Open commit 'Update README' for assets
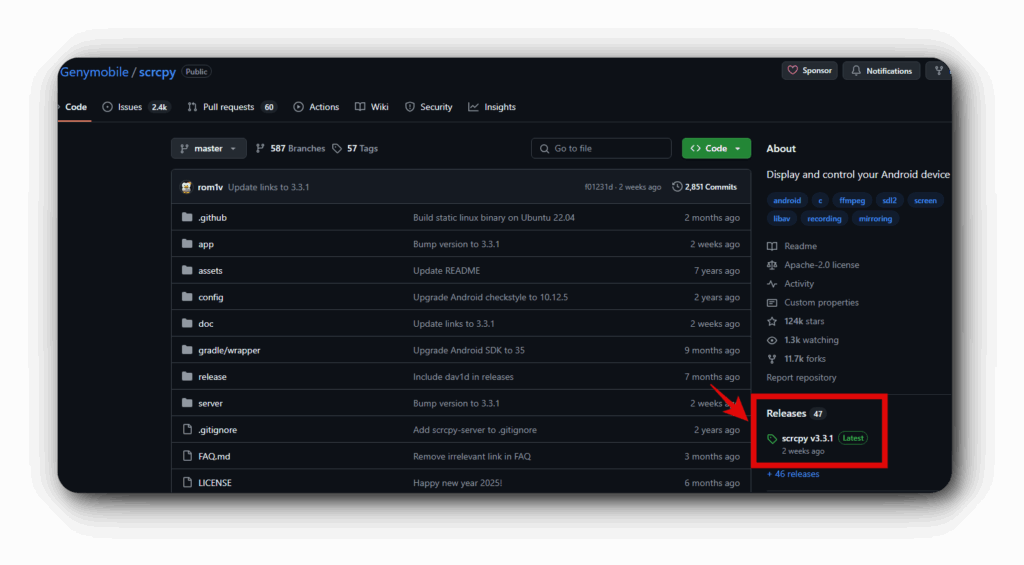The image size is (1024, 565). click(x=446, y=270)
